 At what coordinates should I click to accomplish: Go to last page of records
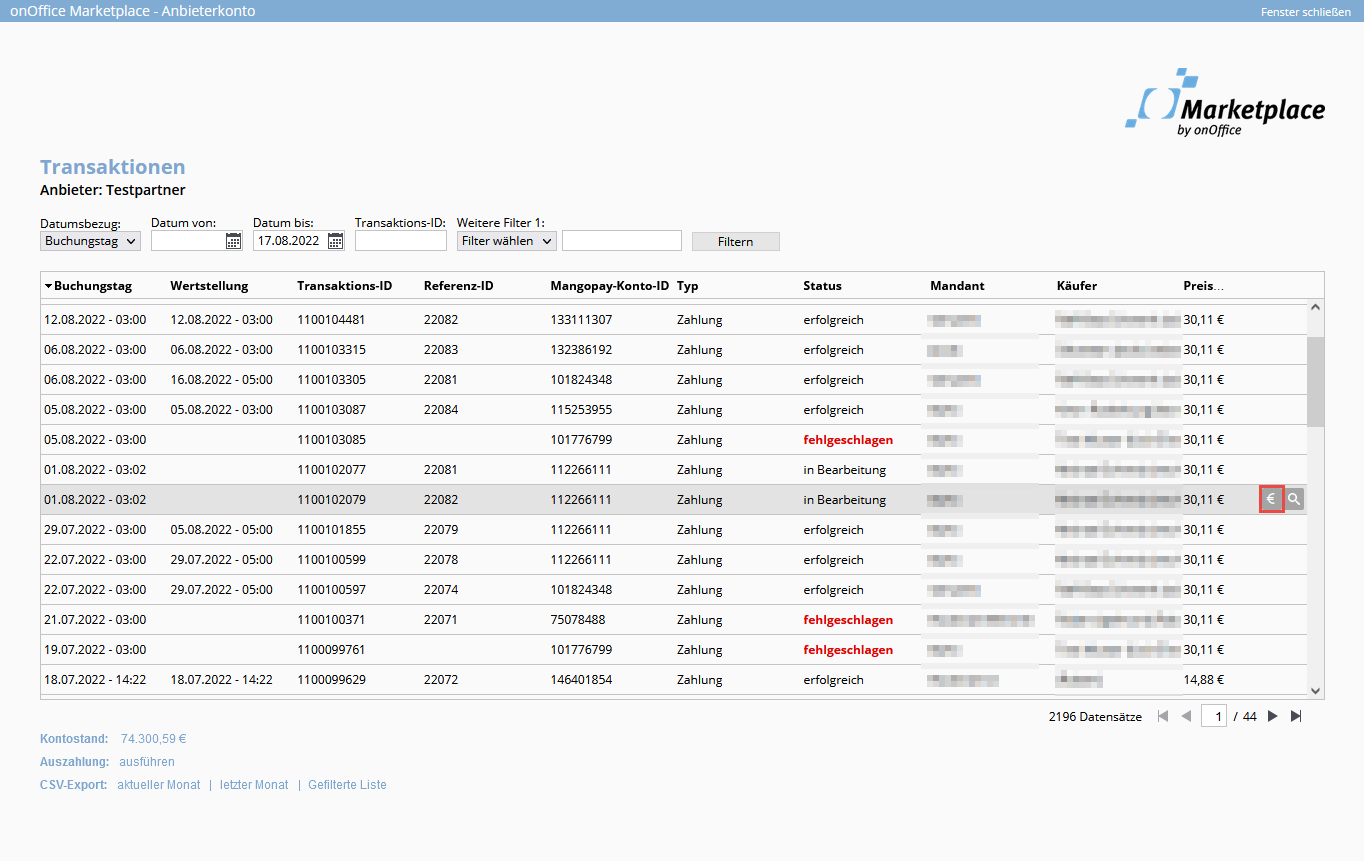tap(1296, 716)
